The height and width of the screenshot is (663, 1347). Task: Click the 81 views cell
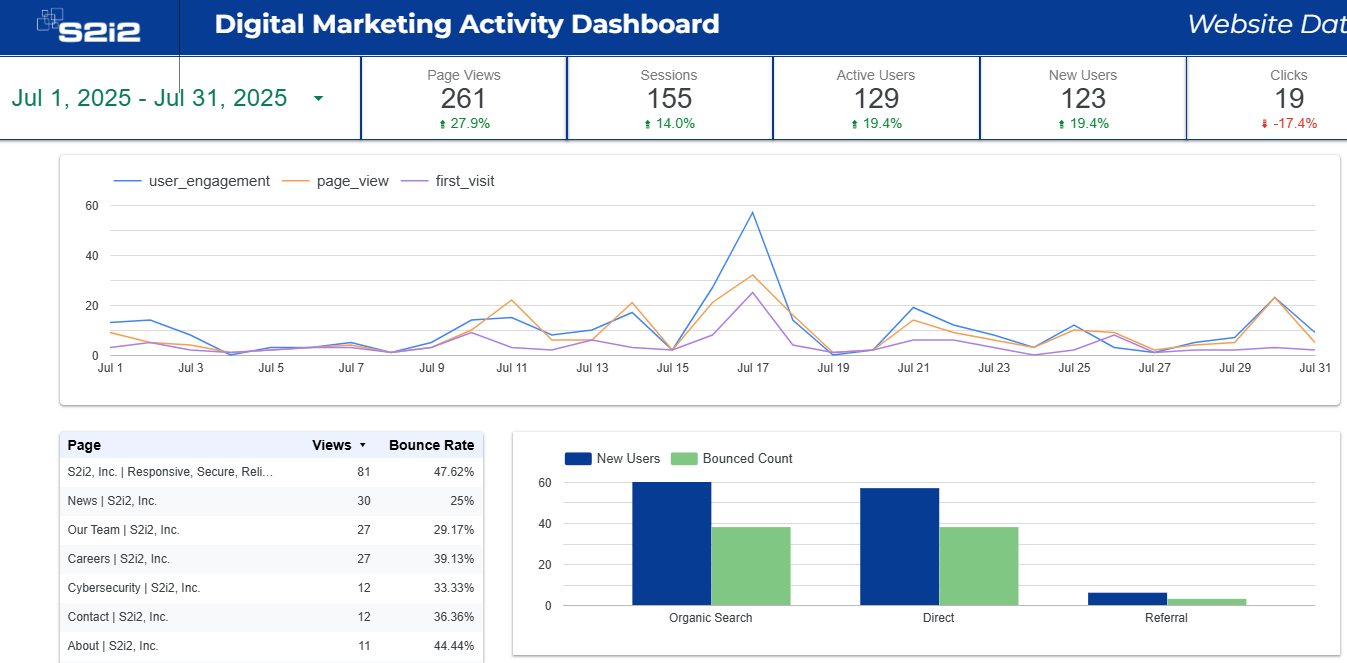pos(363,472)
